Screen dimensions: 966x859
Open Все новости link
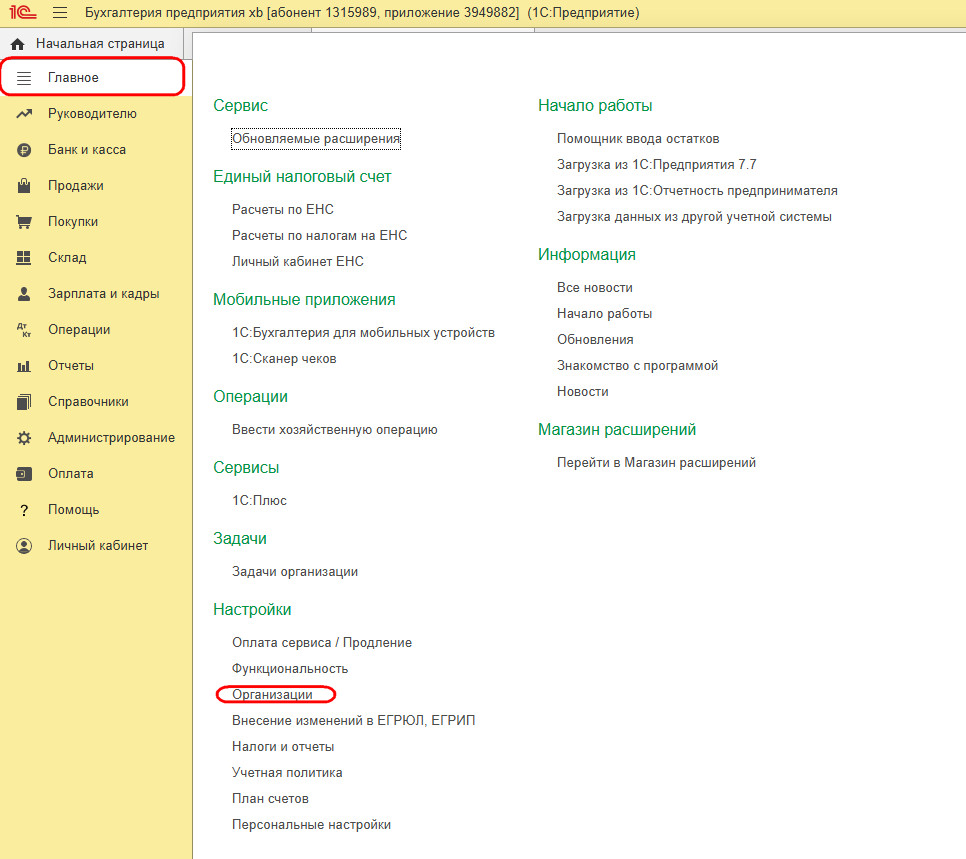[x=595, y=288]
